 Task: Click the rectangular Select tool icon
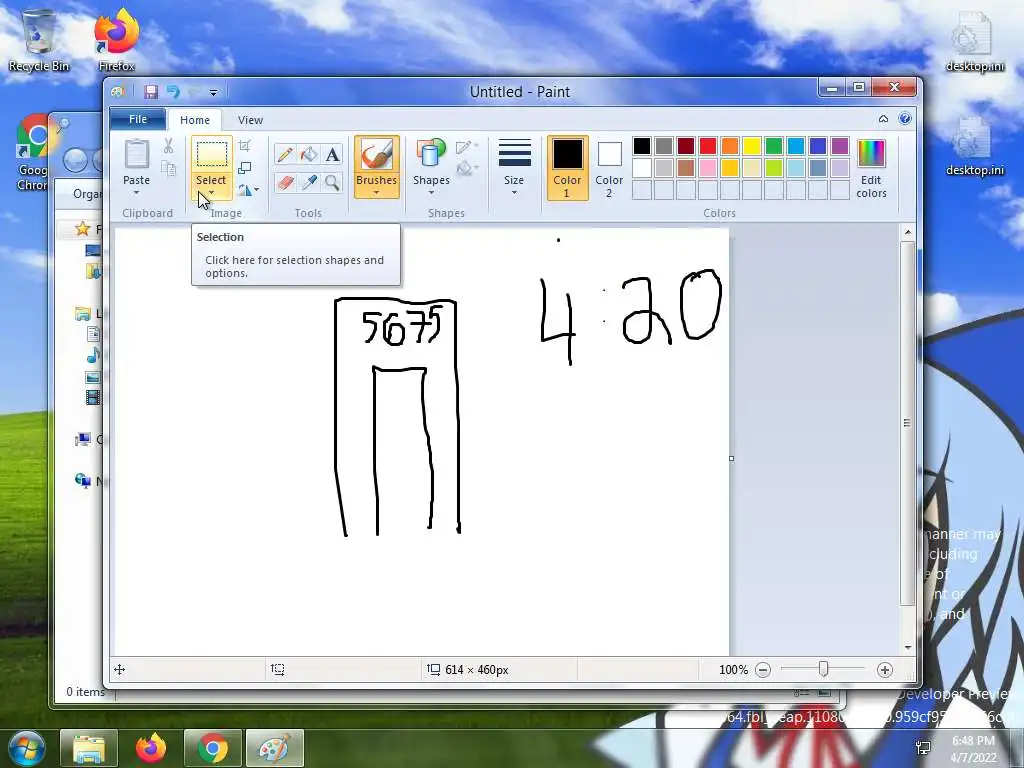click(212, 154)
